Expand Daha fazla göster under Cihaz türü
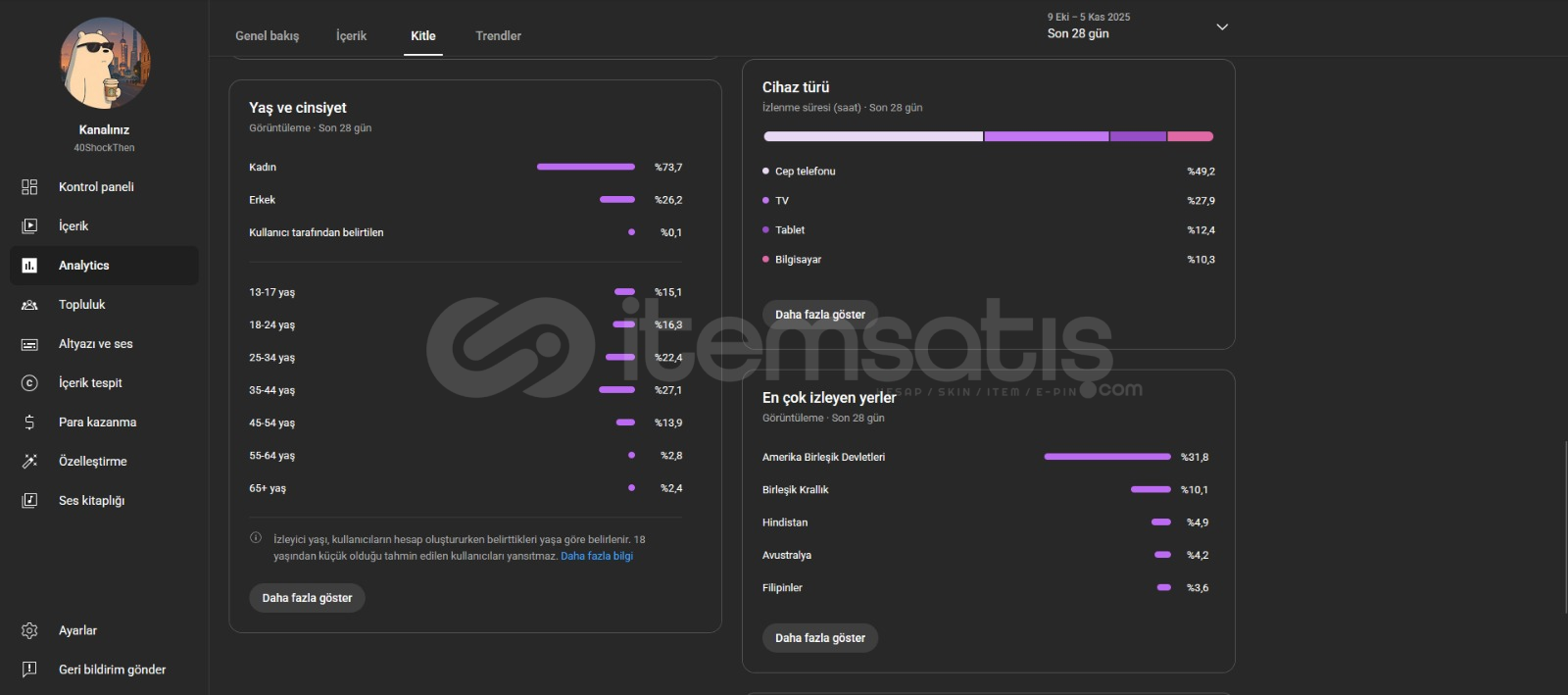This screenshot has height=695, width=1568. point(819,315)
